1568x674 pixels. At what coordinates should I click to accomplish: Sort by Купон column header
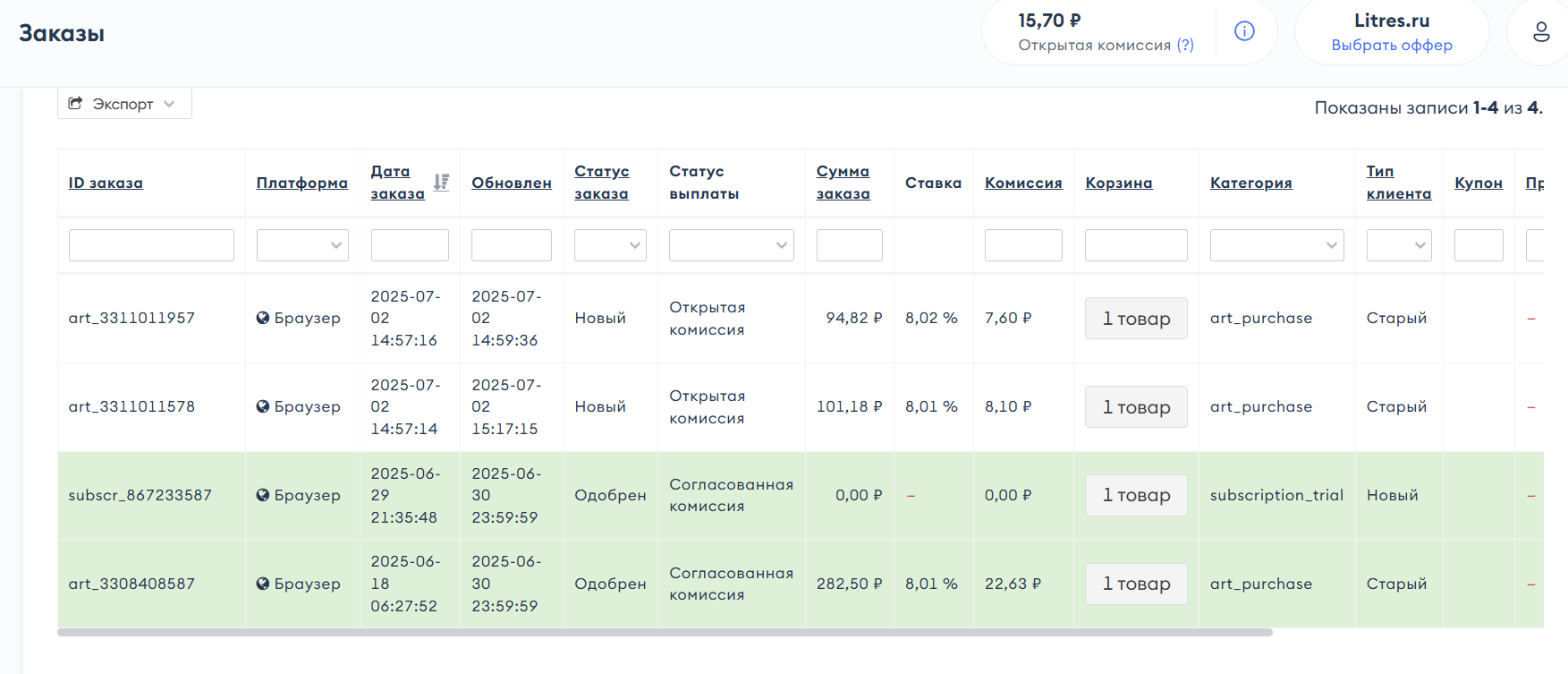pyautogui.click(x=1479, y=183)
